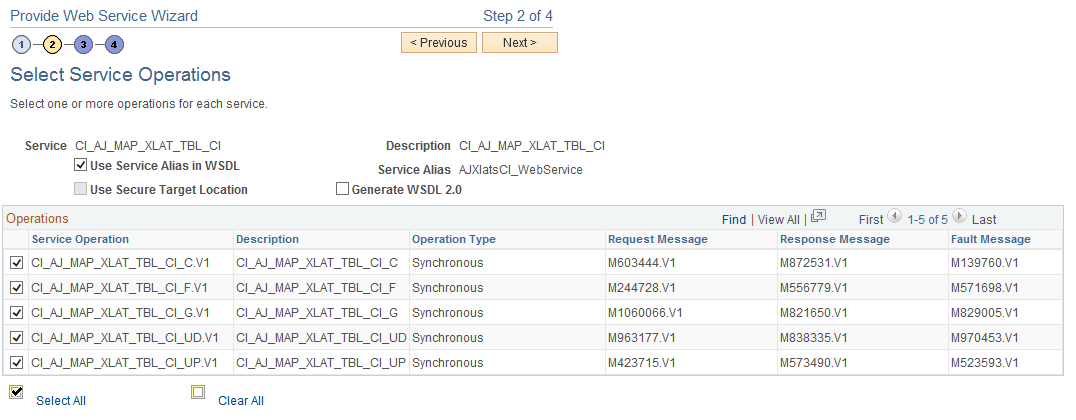Click the open grid in new window icon
The width and height of the screenshot is (1076, 420).
pos(818,217)
